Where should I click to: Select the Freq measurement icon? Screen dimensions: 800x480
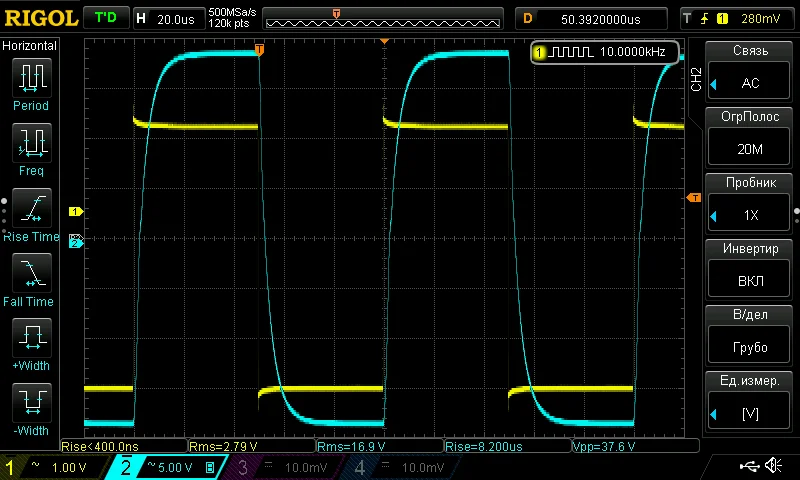click(31, 142)
